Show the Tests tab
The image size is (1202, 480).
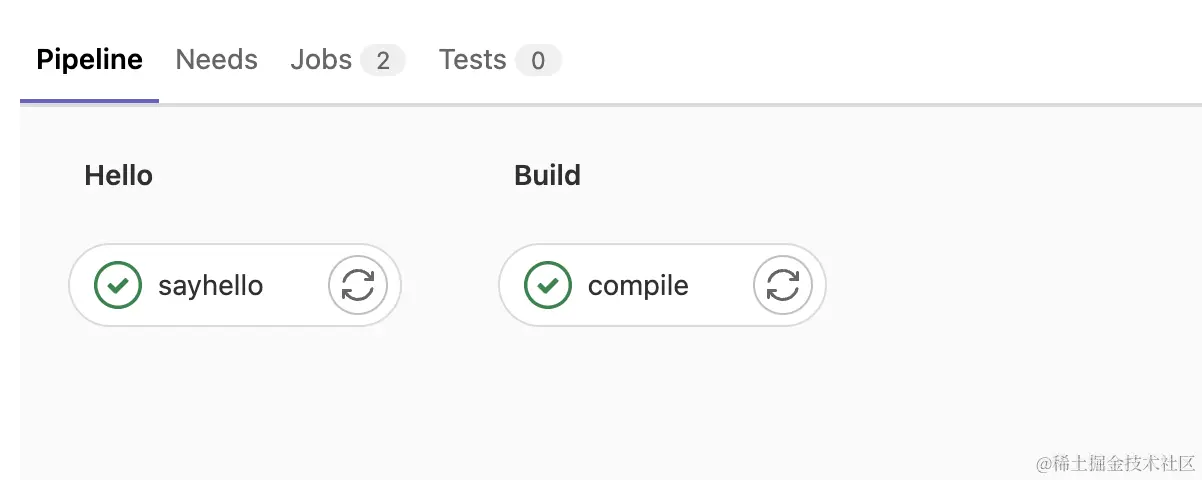pyautogui.click(x=472, y=60)
